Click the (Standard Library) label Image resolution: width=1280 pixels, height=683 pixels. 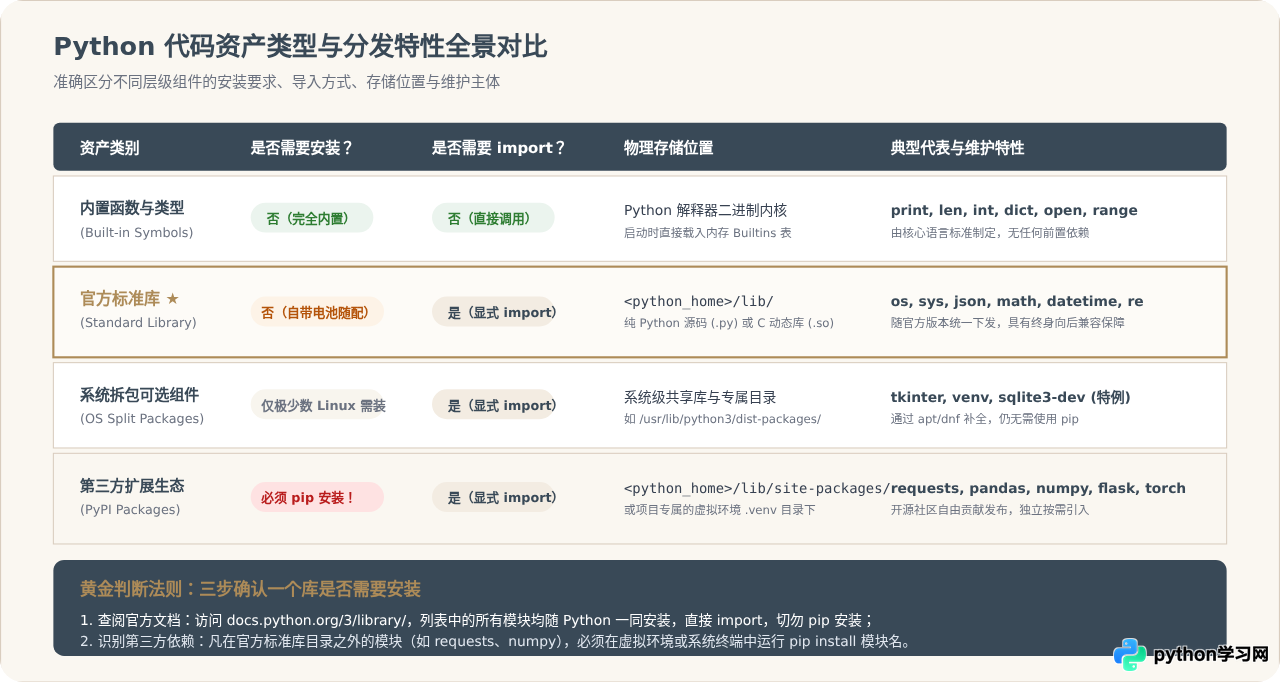(x=138, y=323)
